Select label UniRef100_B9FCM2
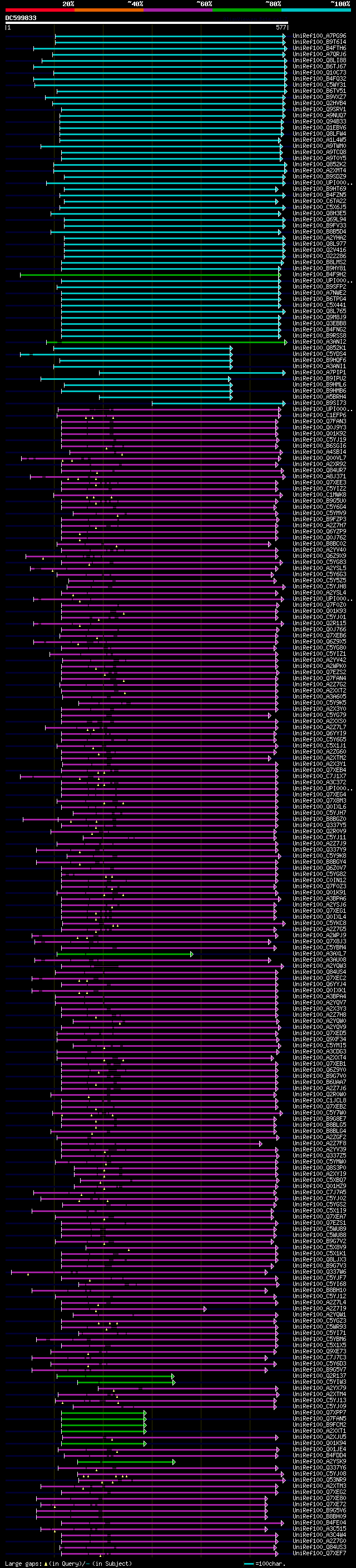Image resolution: width=356 pixels, height=1568 pixels. point(319,1424)
